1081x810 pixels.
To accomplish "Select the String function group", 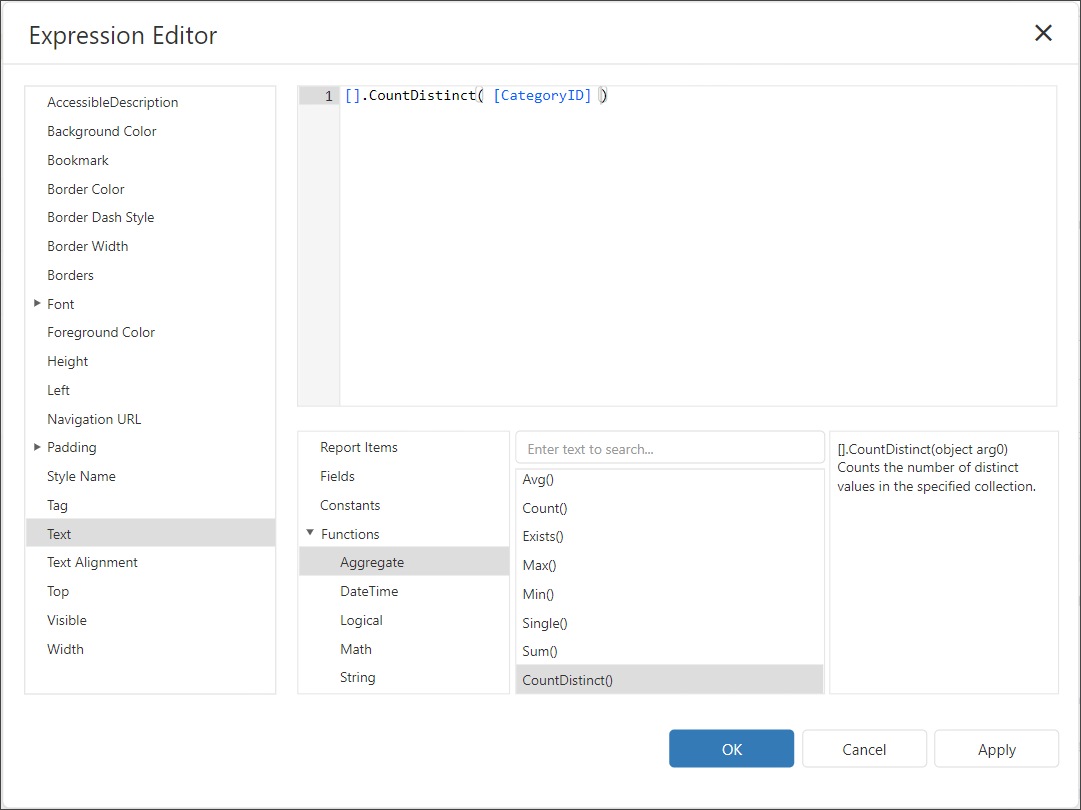I will point(404,678).
